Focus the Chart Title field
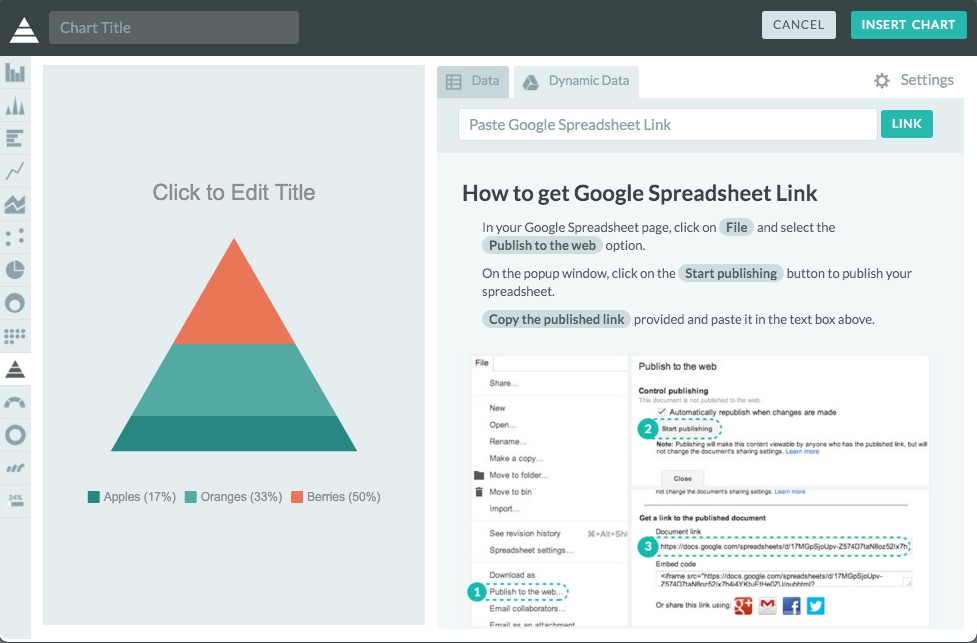The image size is (977, 643). [174, 27]
